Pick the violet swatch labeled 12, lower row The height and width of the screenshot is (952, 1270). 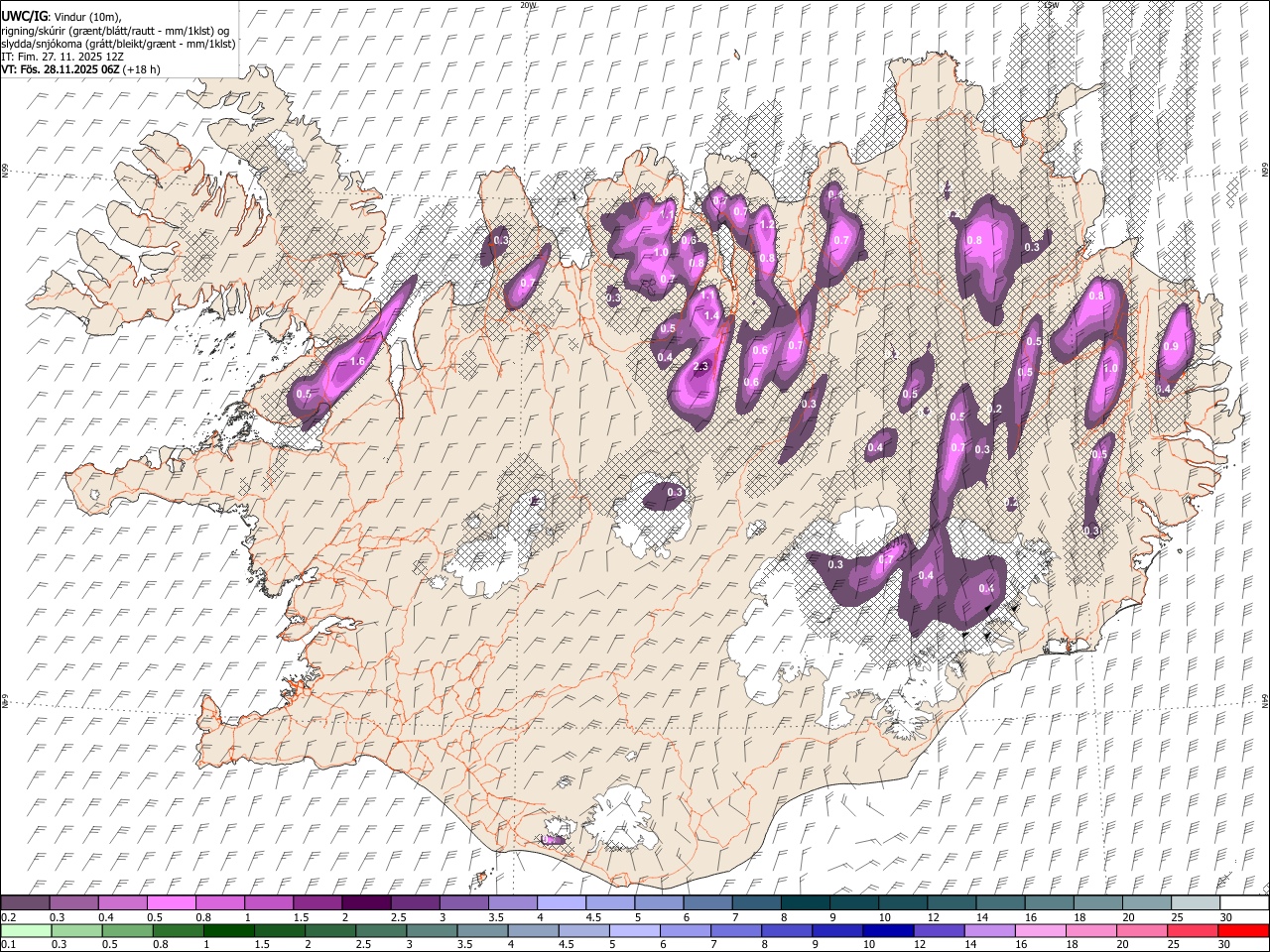pyautogui.click(x=938, y=931)
